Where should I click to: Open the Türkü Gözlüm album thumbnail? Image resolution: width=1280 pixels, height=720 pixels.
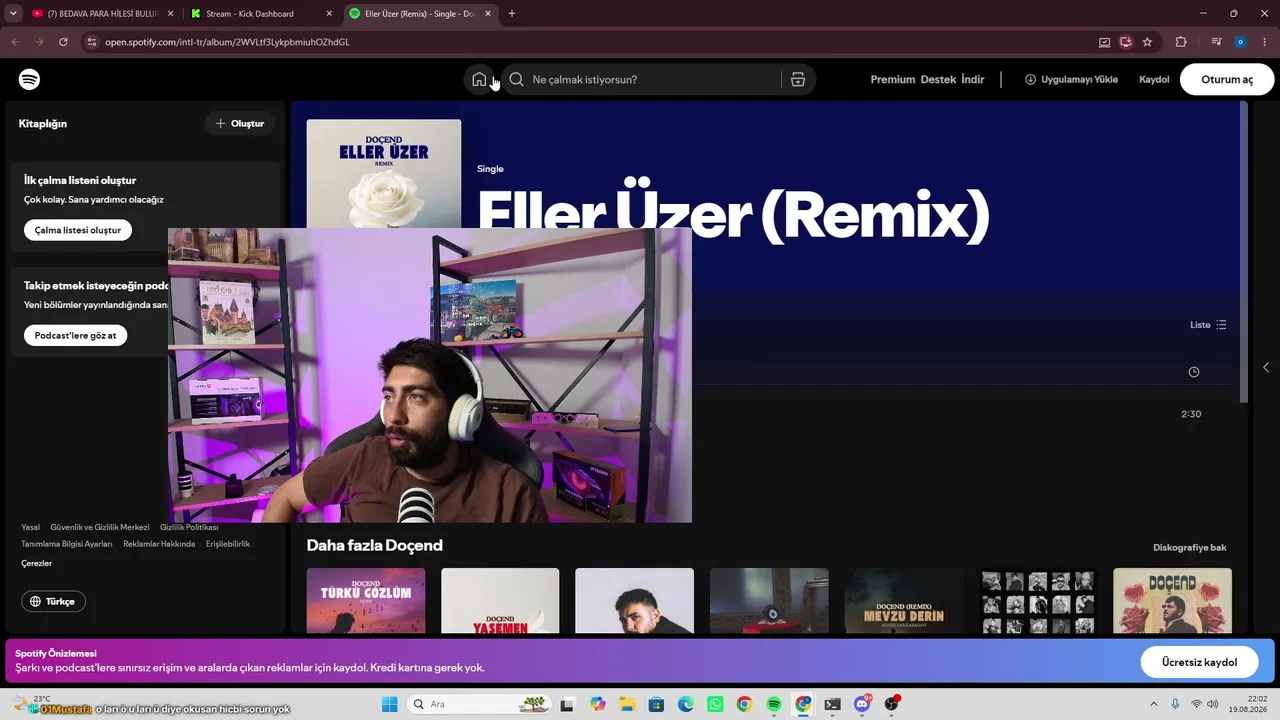(366, 600)
